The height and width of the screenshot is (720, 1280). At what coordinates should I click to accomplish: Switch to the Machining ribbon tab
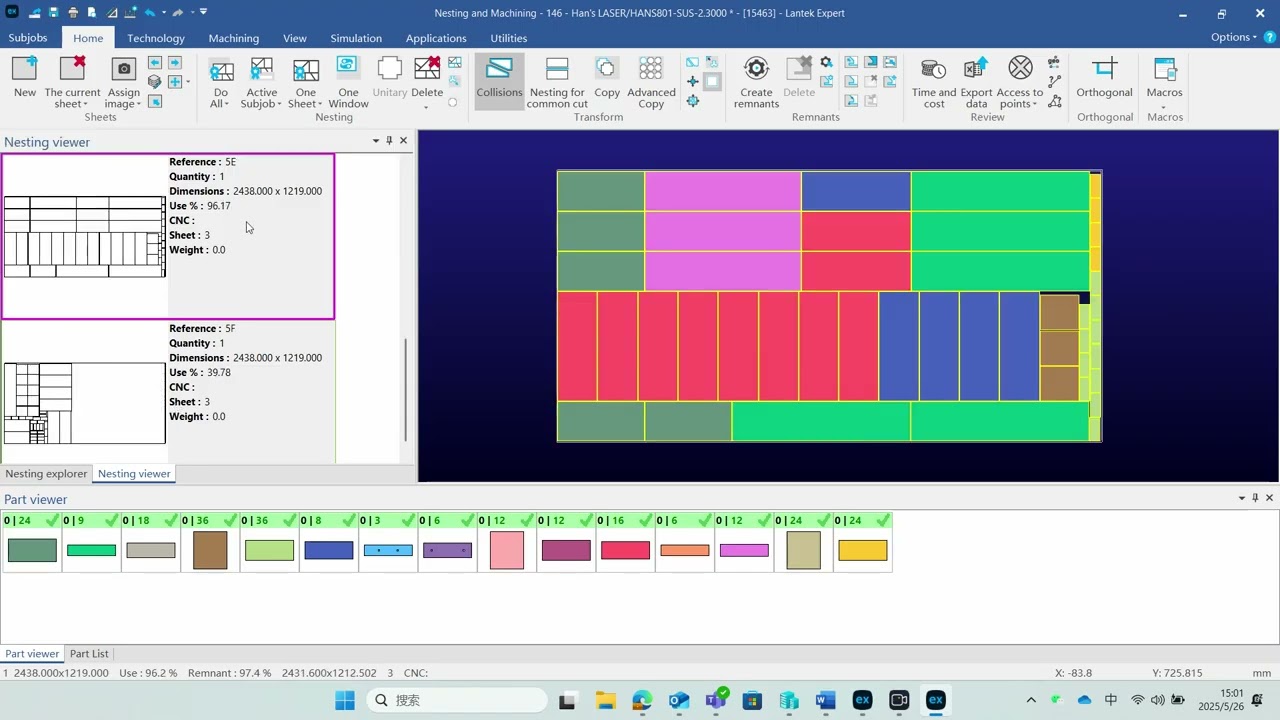click(234, 38)
